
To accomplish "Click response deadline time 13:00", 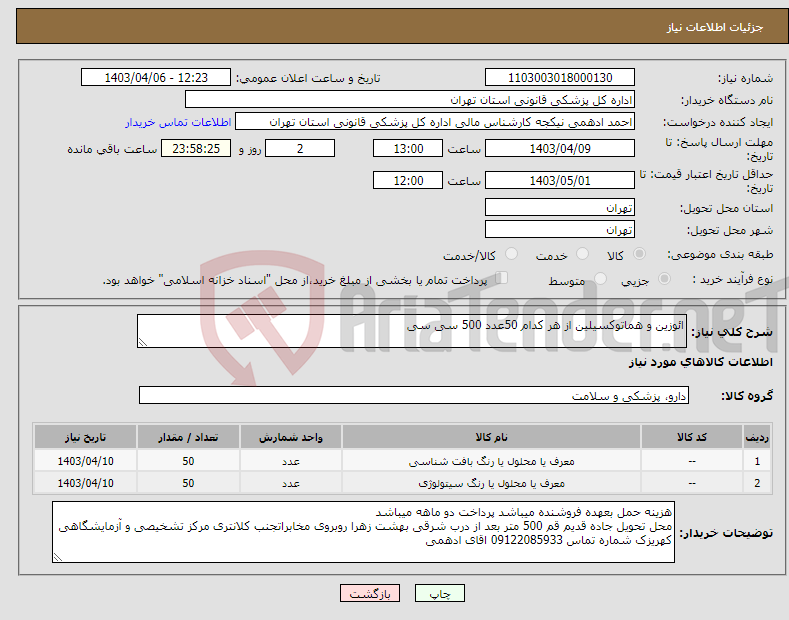I will coord(408,148).
